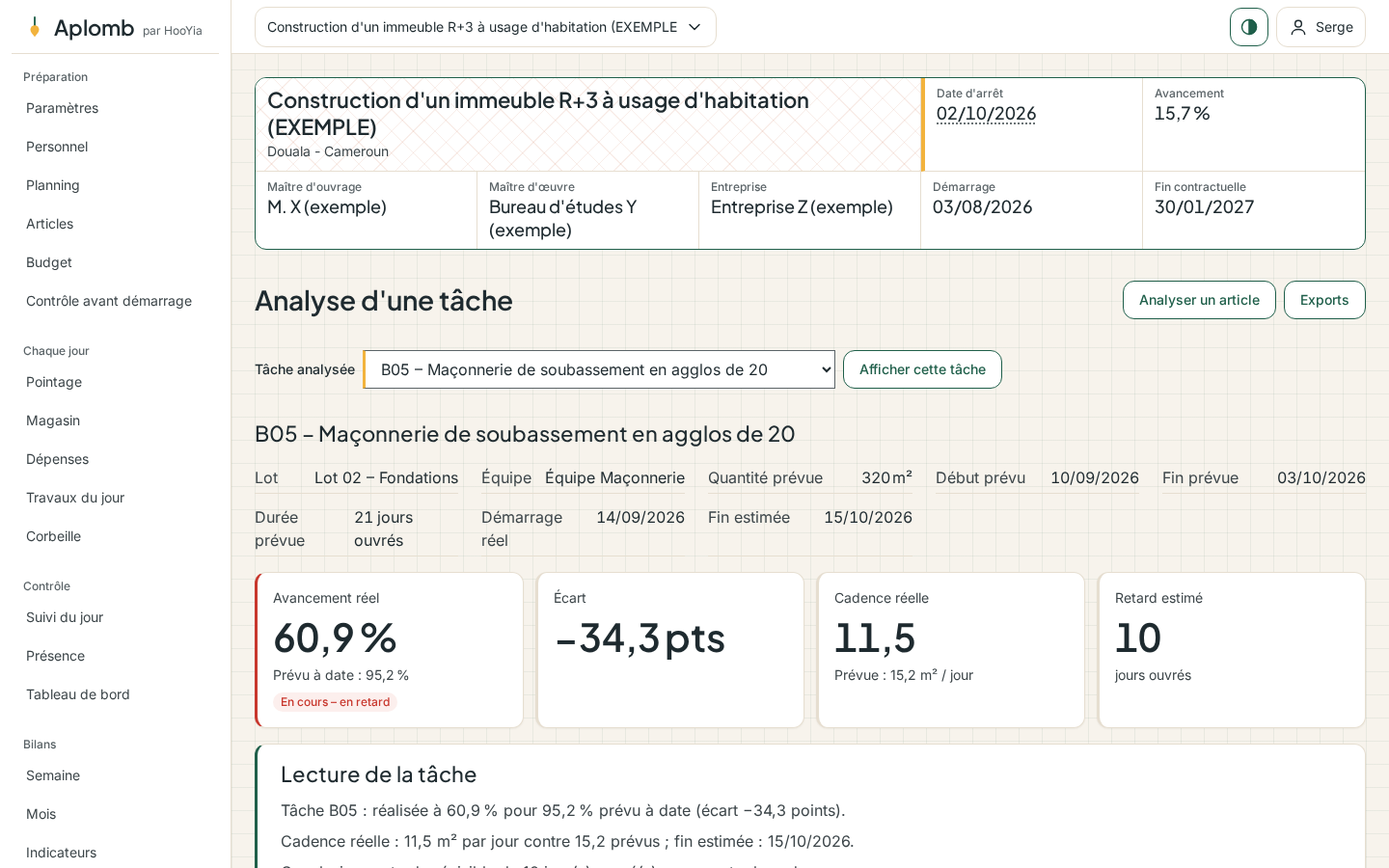
Task: Click the Lecture de la tâche heading
Action: (x=378, y=774)
